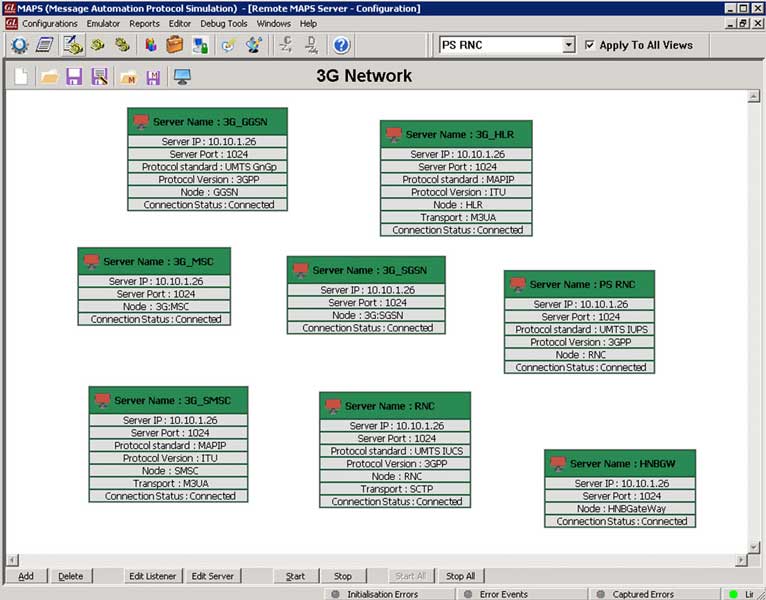Open the Reports menu
The height and width of the screenshot is (600, 766).
click(x=144, y=23)
